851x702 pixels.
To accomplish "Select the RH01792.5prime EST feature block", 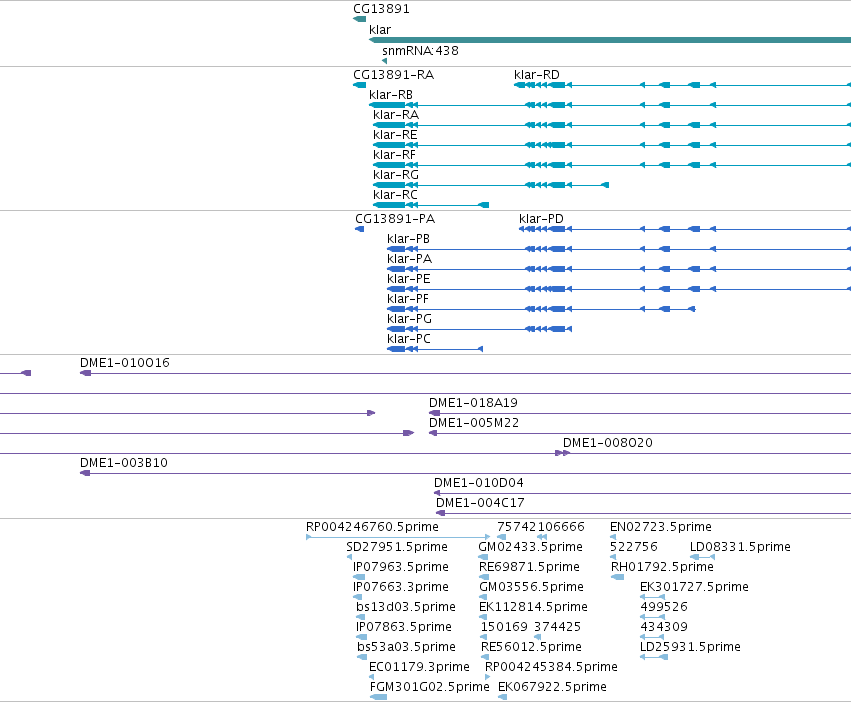I will coord(618,577).
